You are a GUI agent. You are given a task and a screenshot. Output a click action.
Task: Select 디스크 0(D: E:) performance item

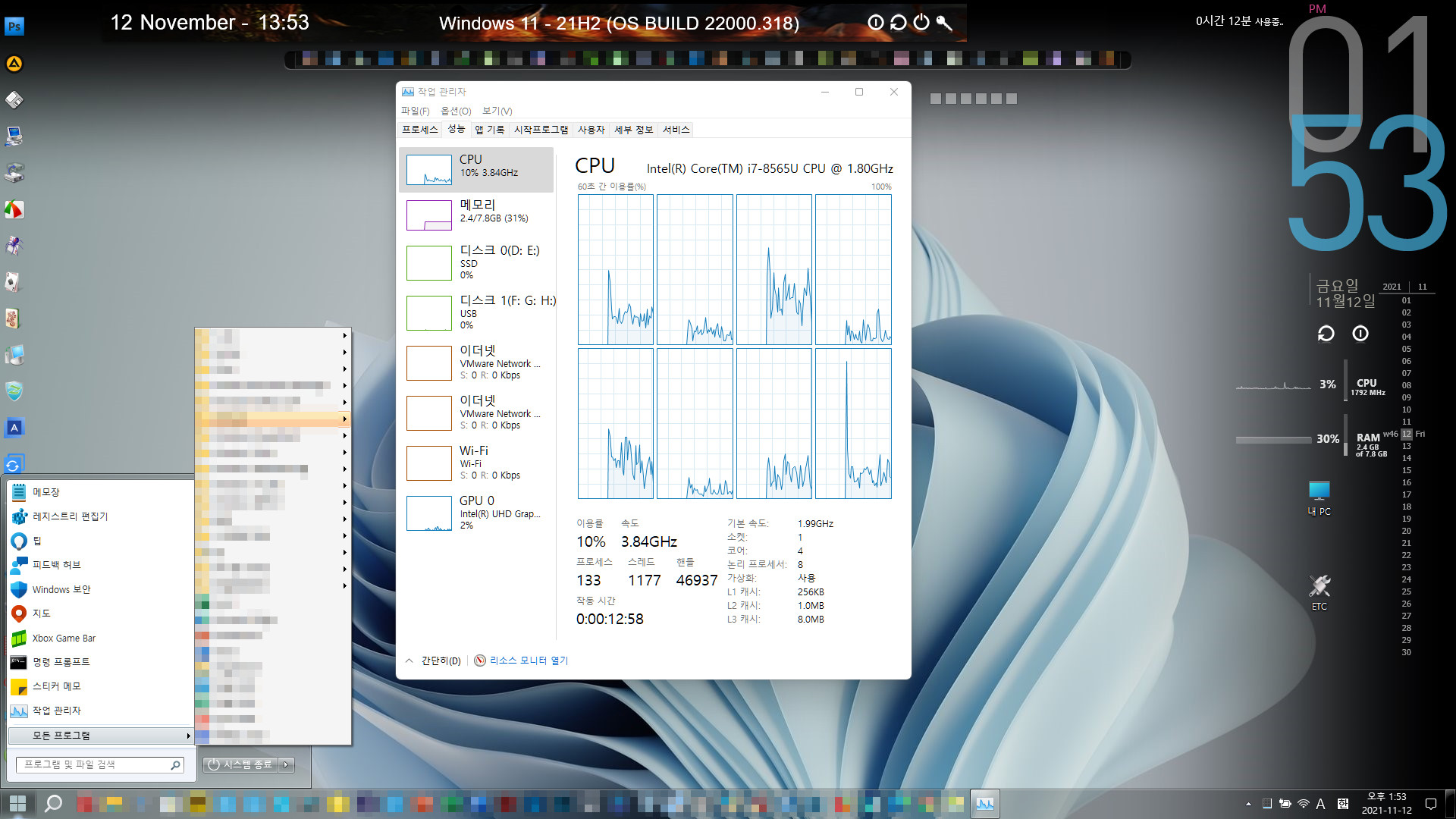(476, 262)
